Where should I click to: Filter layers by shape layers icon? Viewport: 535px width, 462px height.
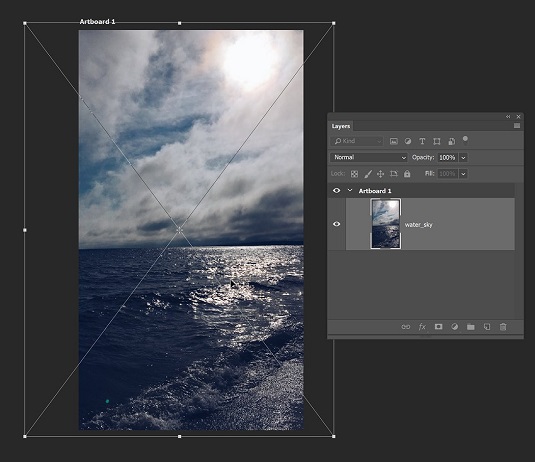pyautogui.click(x=436, y=141)
